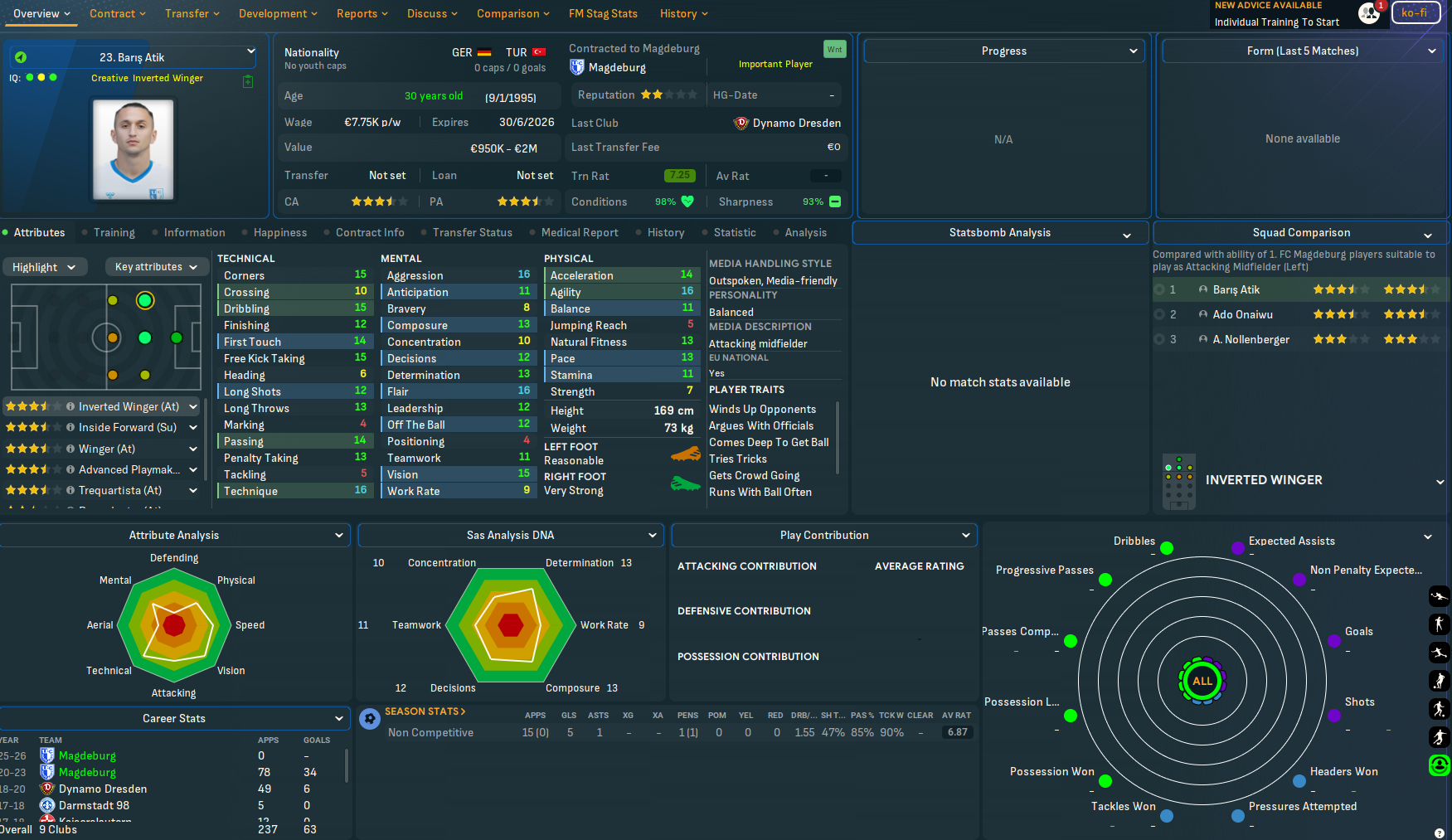The width and height of the screenshot is (1452, 840).
Task: Toggle the Progressive Passes stat dot on radar
Action: [x=1105, y=580]
